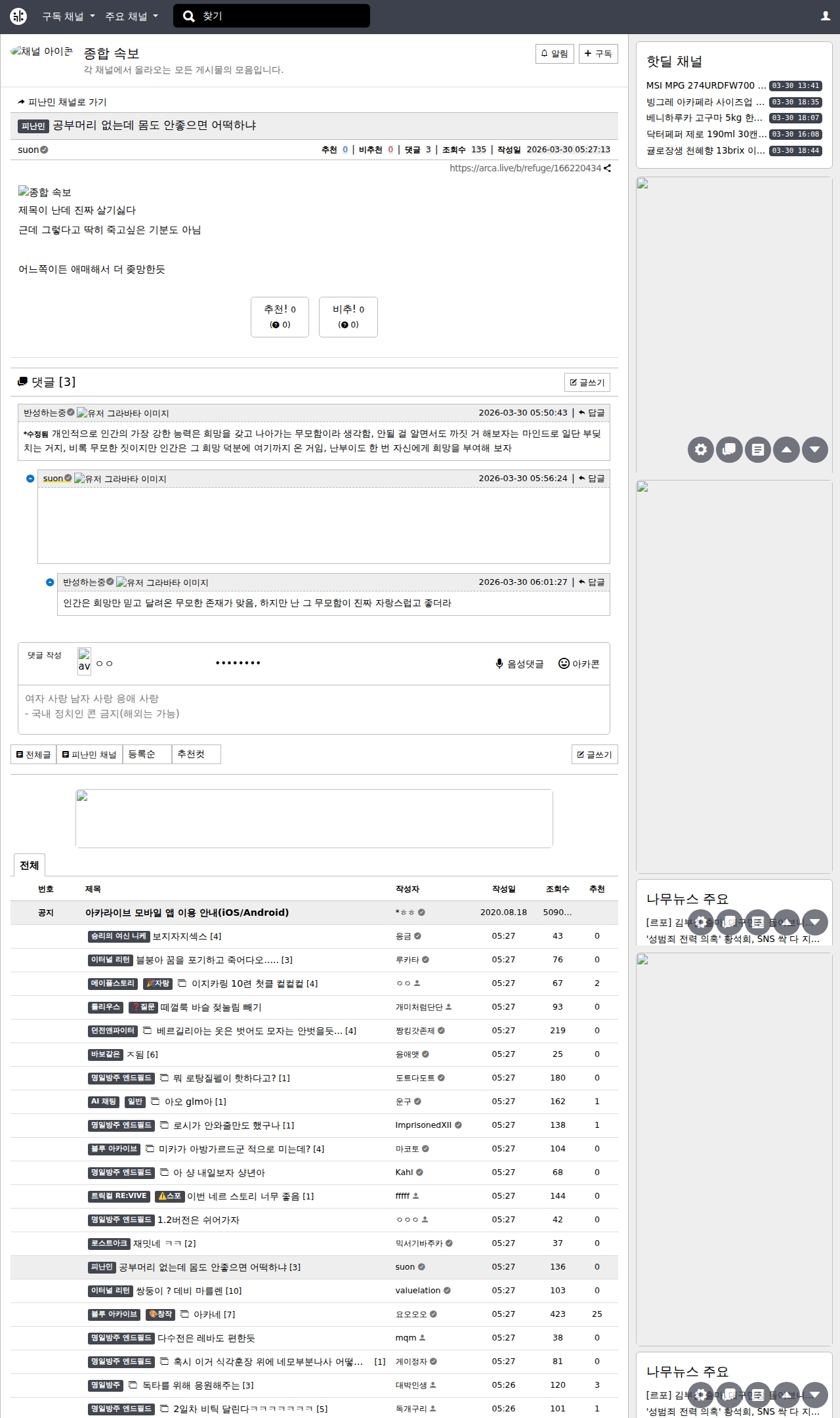840x1418 pixels.
Task: Click author name valuelation in the list
Action: coord(417,1291)
